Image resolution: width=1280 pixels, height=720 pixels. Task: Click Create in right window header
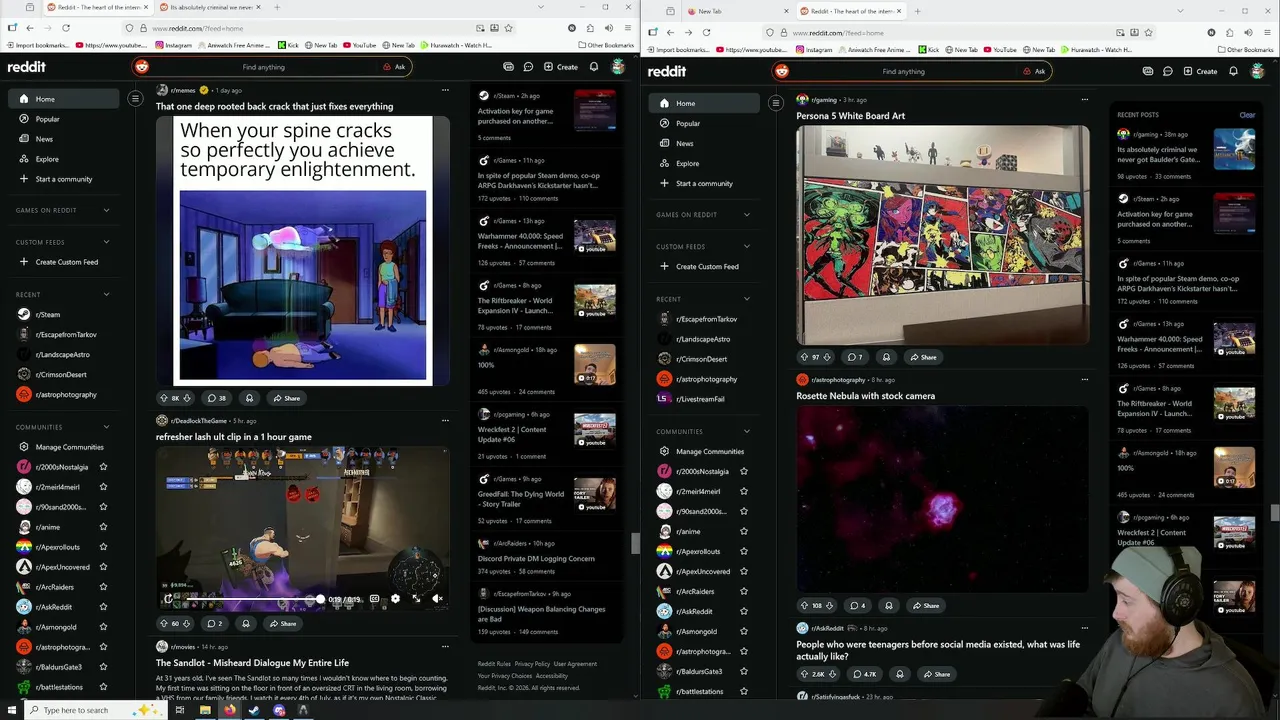(x=1201, y=71)
